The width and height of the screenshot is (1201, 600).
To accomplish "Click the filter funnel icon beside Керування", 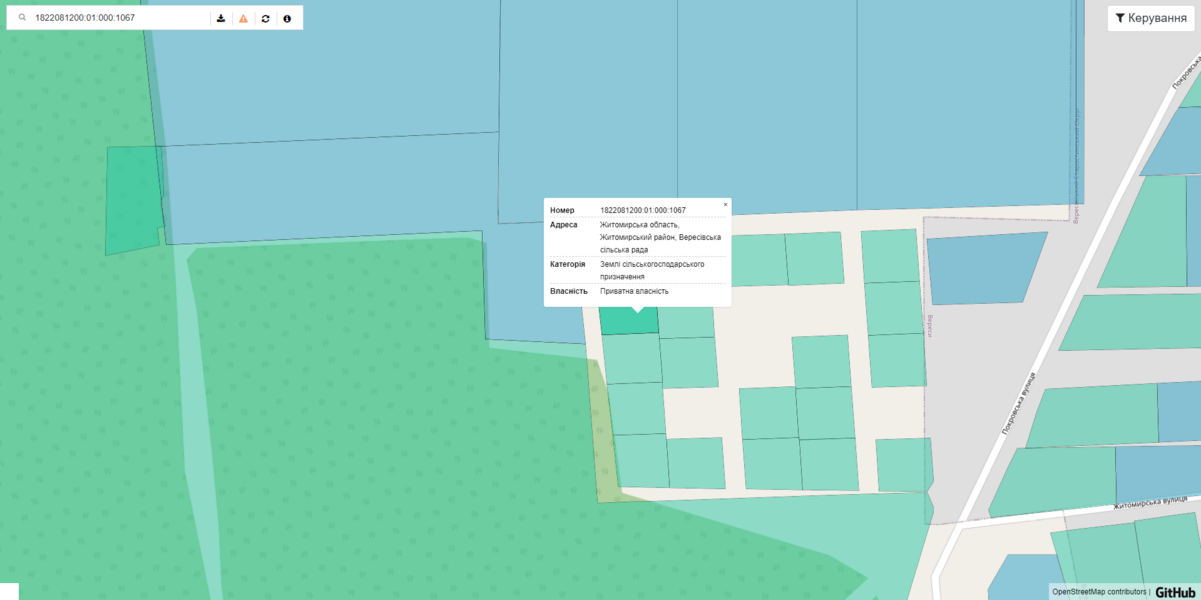I will 1120,18.
